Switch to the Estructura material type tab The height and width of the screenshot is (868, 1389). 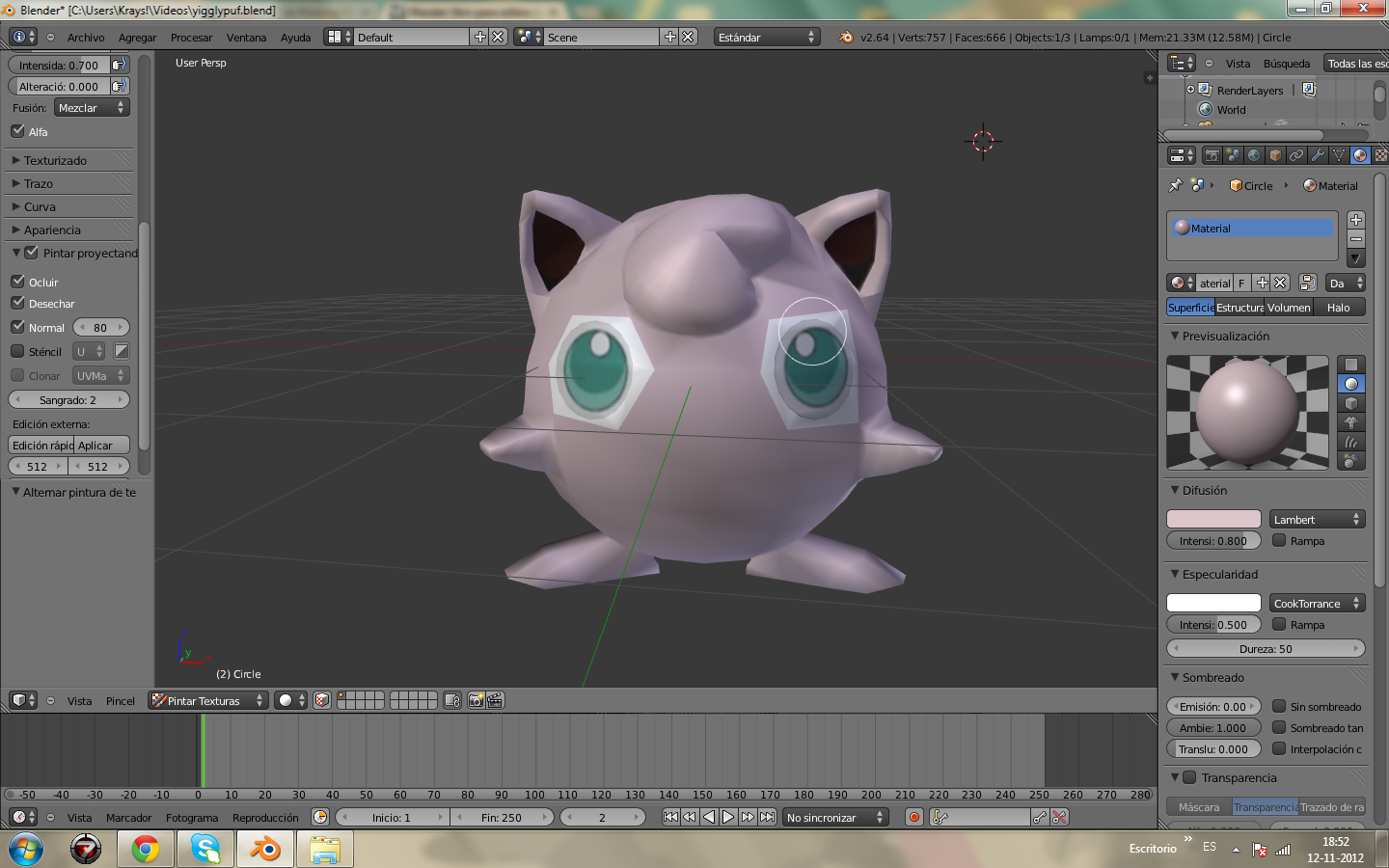point(1239,308)
